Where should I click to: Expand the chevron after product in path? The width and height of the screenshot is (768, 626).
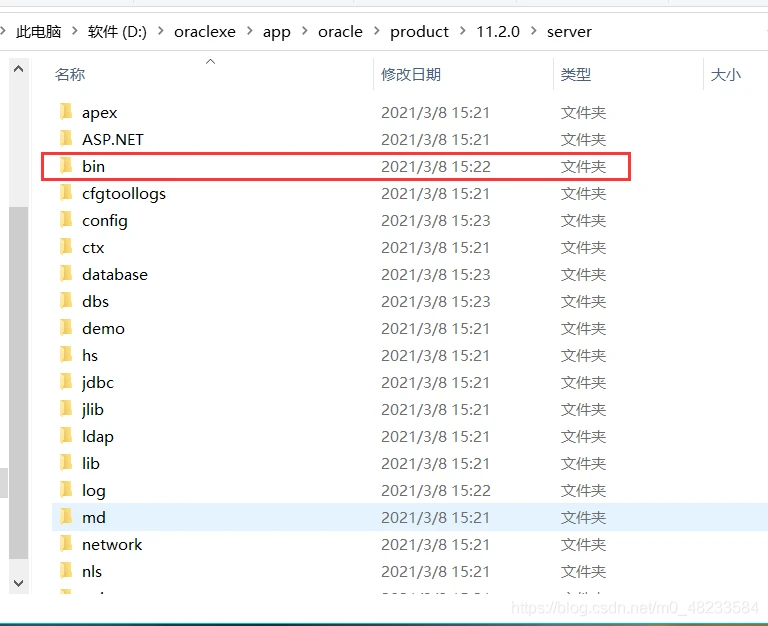tap(463, 32)
